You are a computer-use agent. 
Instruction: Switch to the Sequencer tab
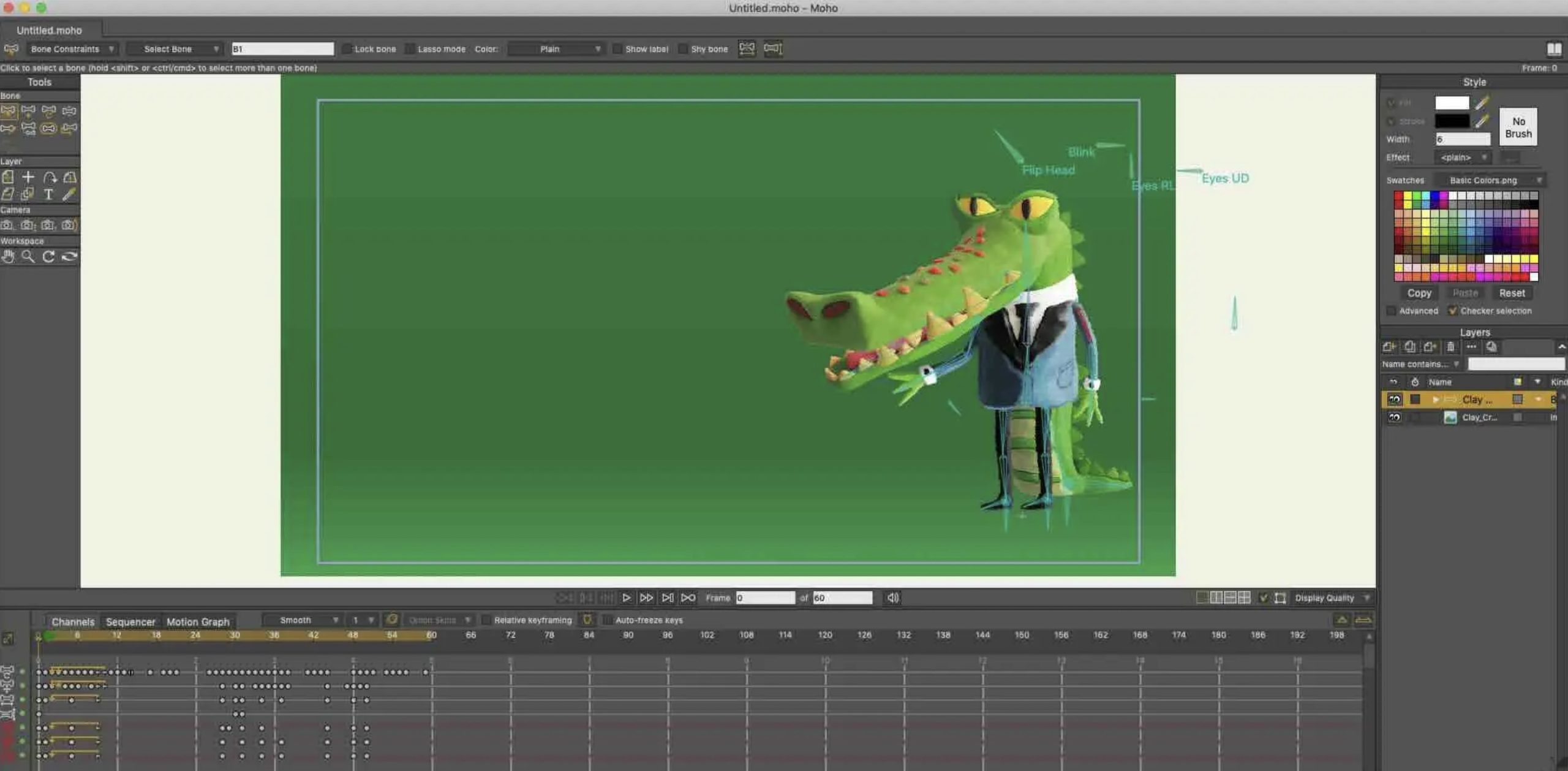coord(130,621)
